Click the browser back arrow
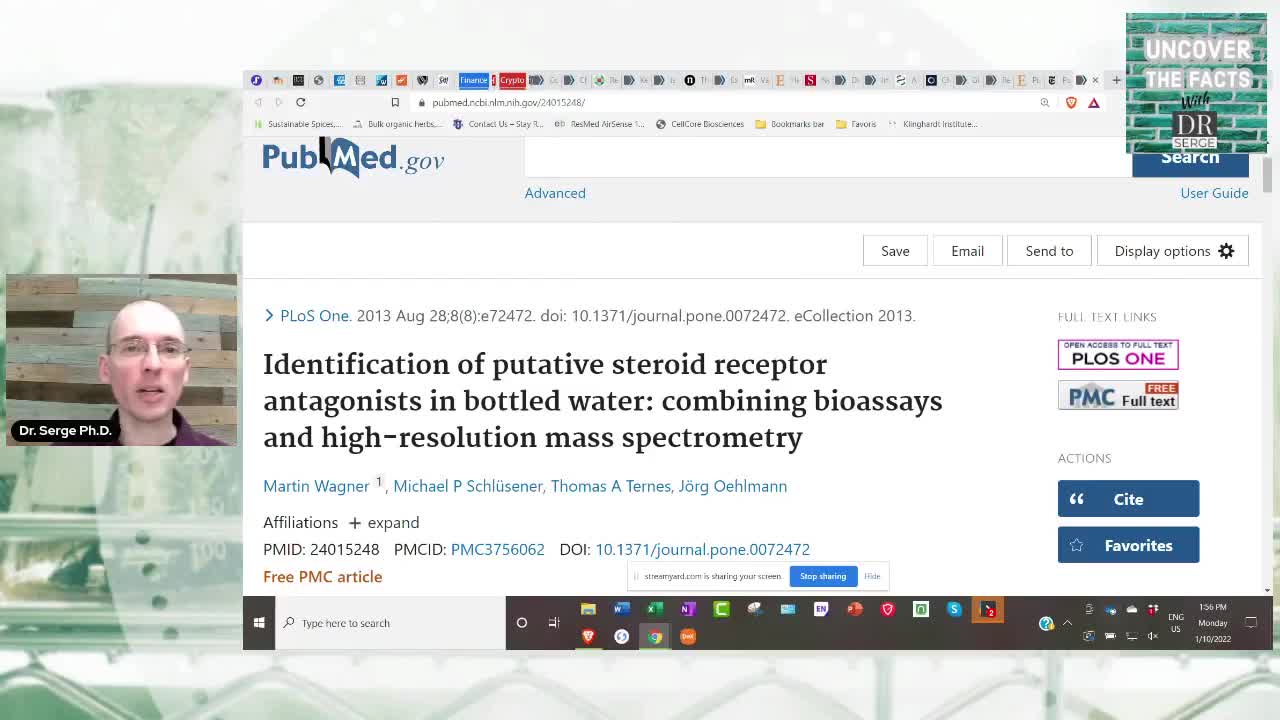This screenshot has height=720, width=1280. [258, 102]
